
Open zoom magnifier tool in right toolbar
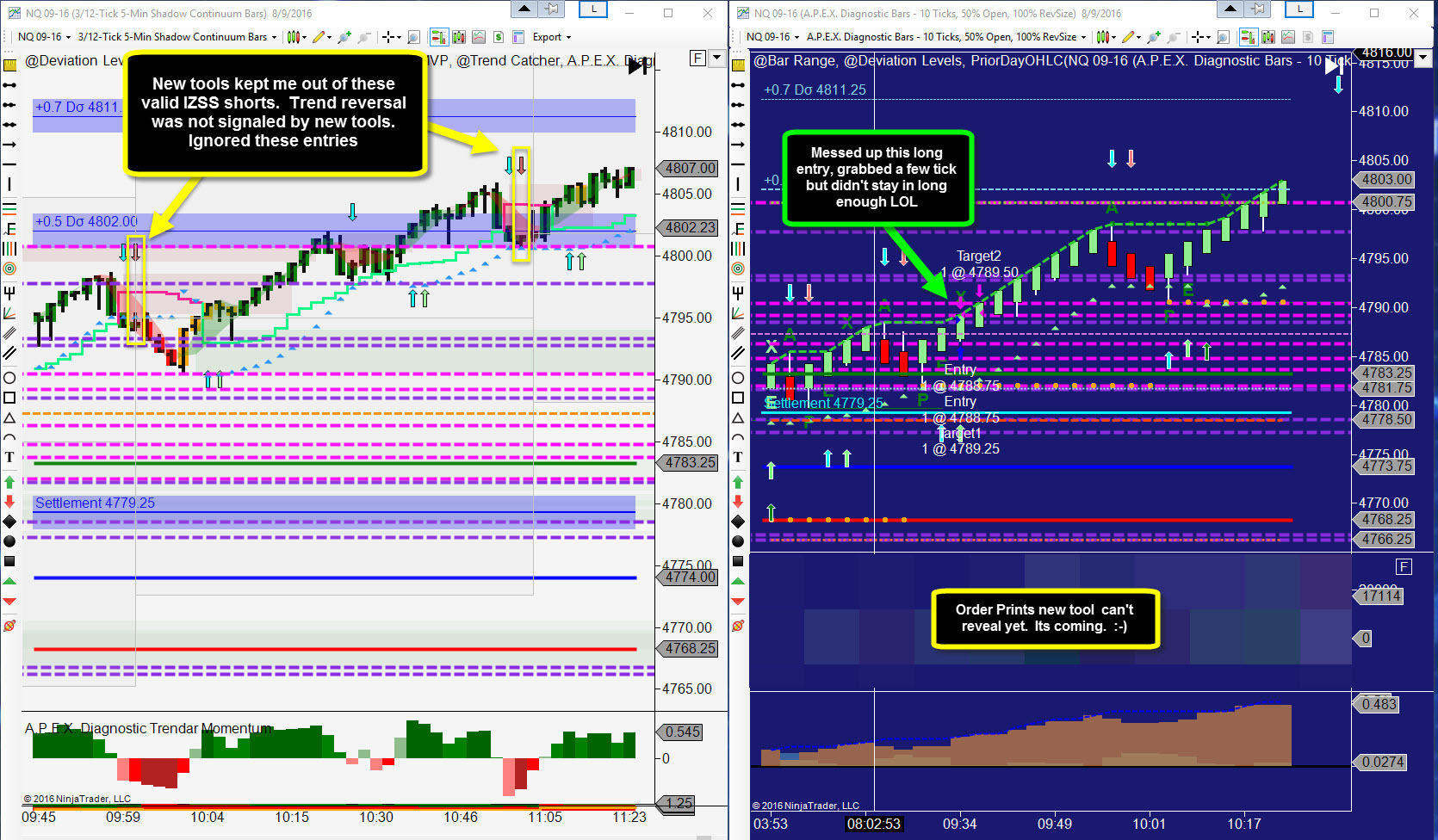1223,37
